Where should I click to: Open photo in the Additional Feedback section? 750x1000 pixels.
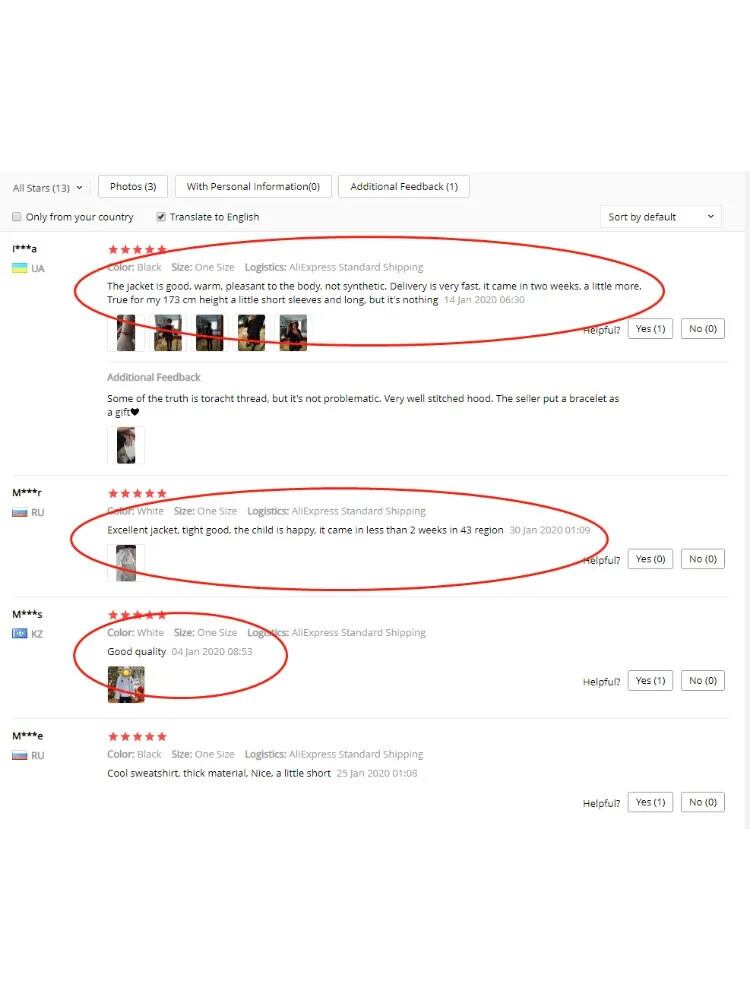(126, 445)
